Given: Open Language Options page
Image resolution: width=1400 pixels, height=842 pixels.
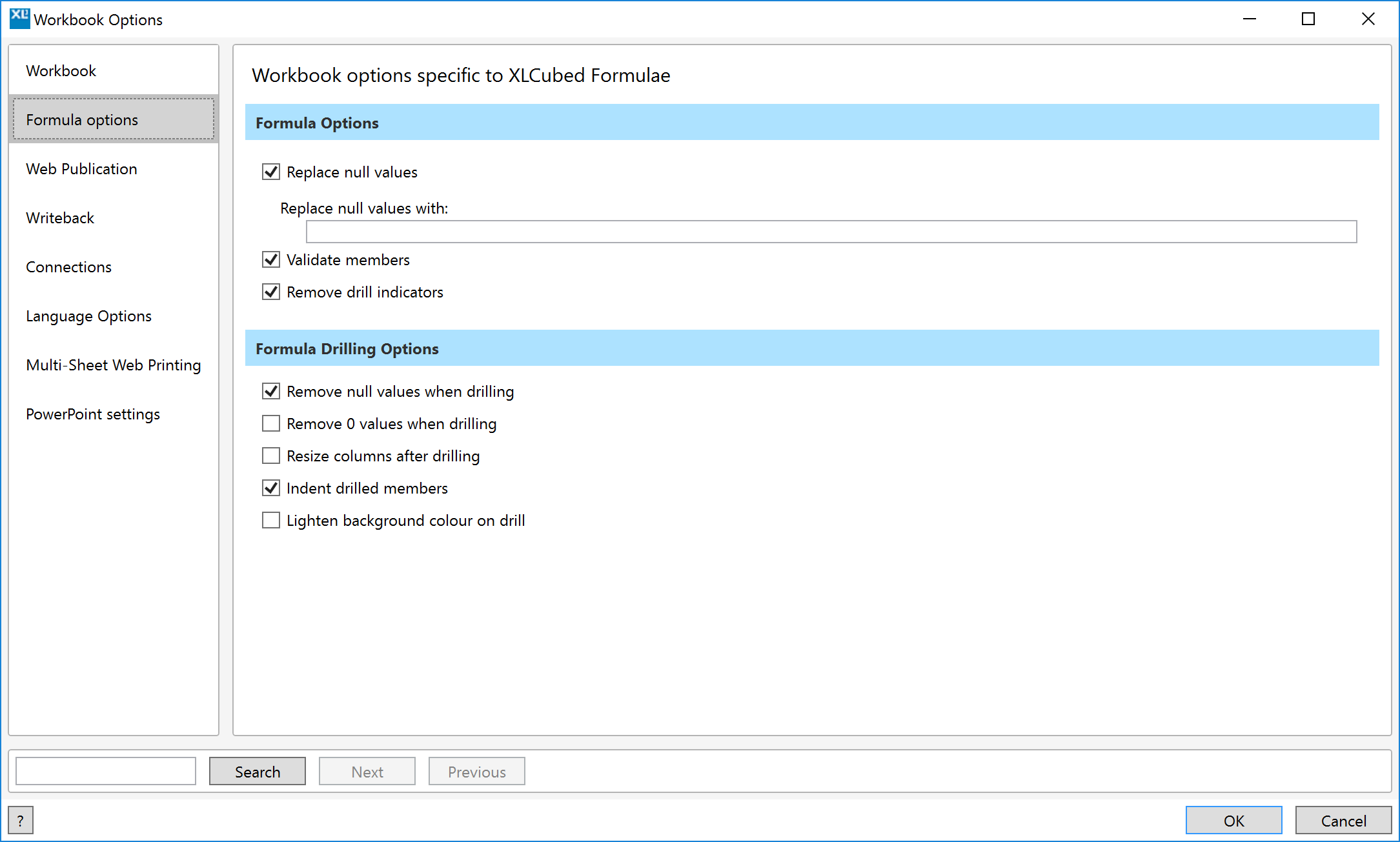Looking at the screenshot, I should point(114,316).
